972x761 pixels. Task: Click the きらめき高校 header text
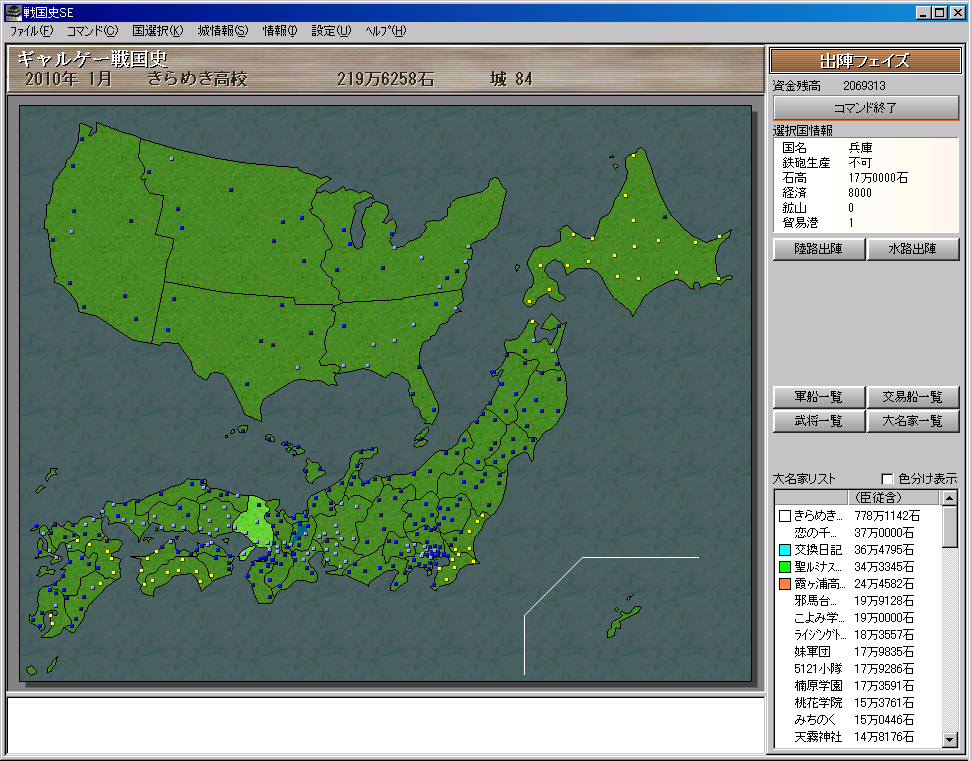click(197, 79)
